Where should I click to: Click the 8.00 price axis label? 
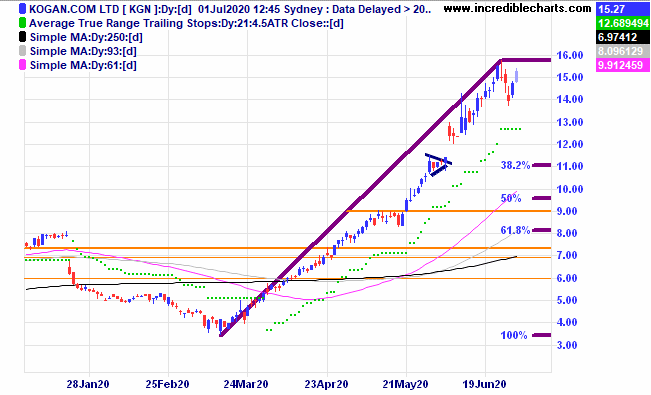click(x=567, y=233)
